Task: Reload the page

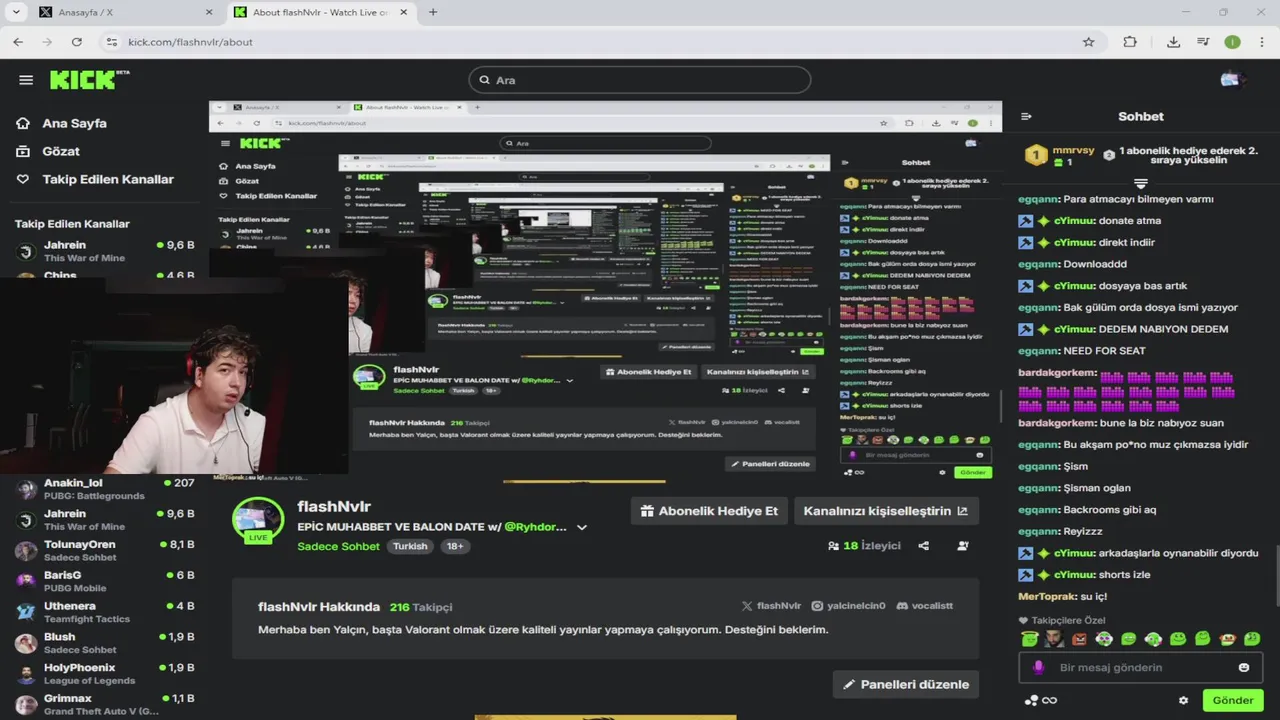Action: click(76, 42)
